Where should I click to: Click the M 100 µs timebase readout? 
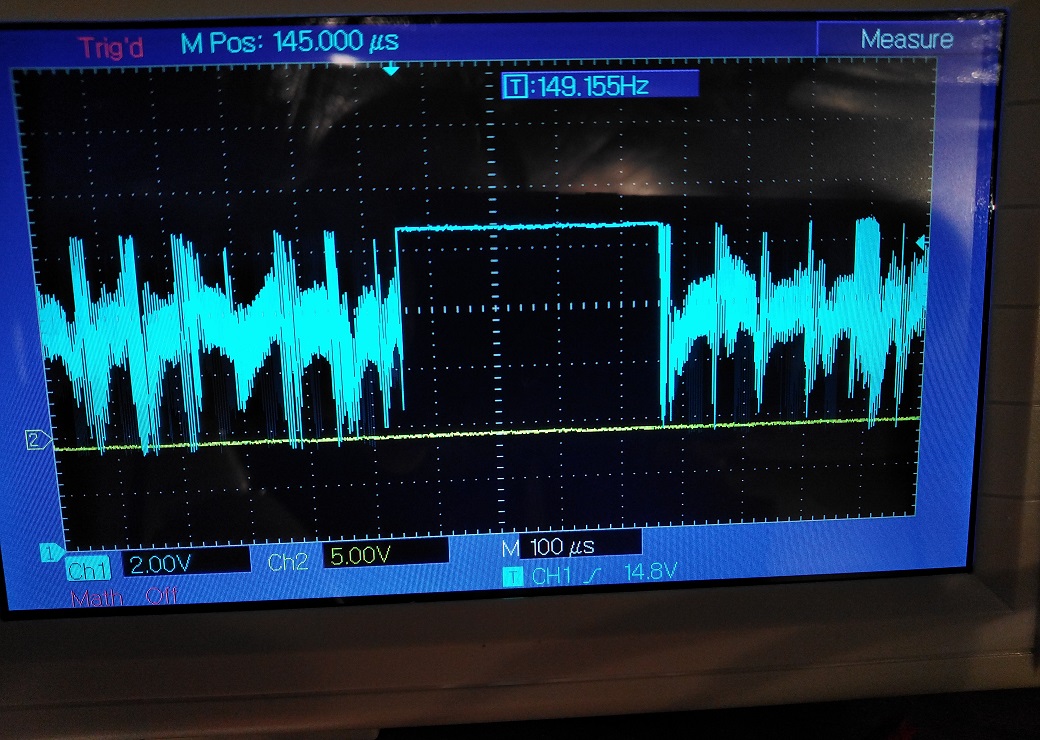tap(572, 546)
